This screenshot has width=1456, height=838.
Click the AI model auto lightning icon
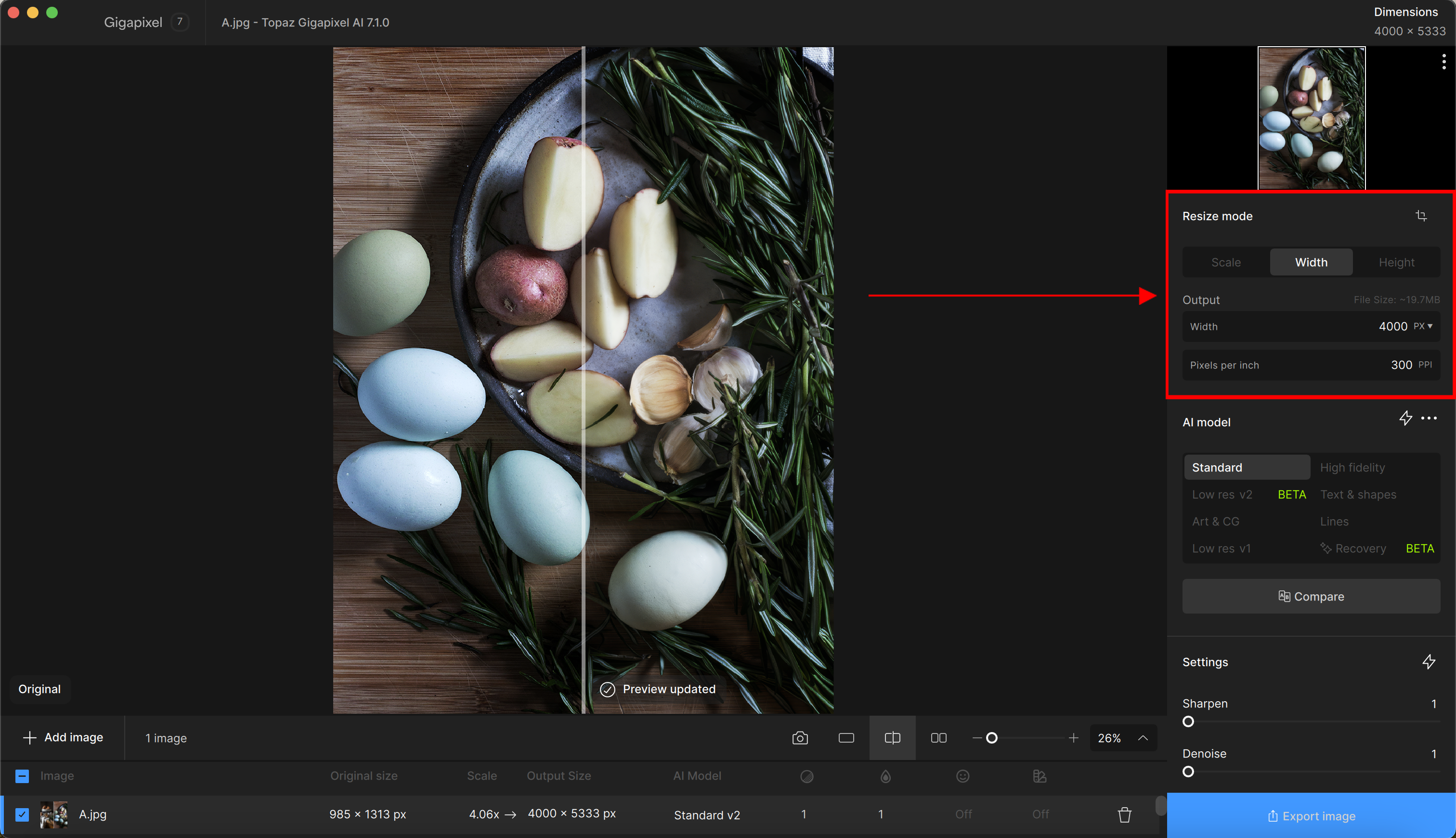[1405, 419]
